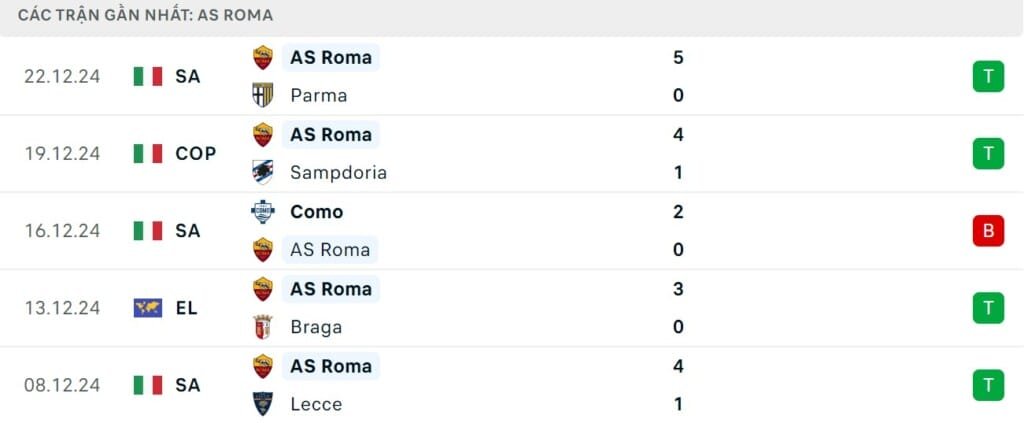This screenshot has height=423, width=1024.
Task: Click green T badge for Lecce match
Action: [x=988, y=385]
